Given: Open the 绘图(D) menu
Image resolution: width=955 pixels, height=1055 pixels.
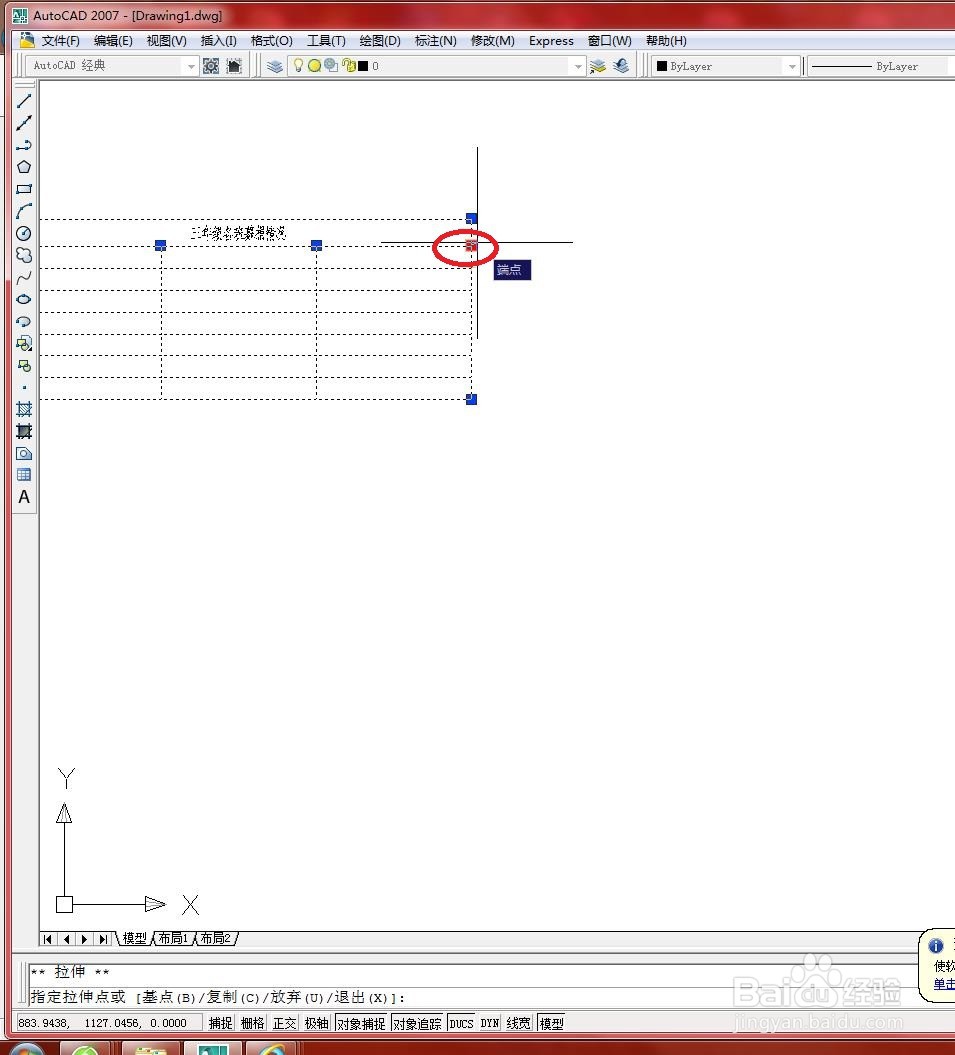Looking at the screenshot, I should click(x=380, y=40).
